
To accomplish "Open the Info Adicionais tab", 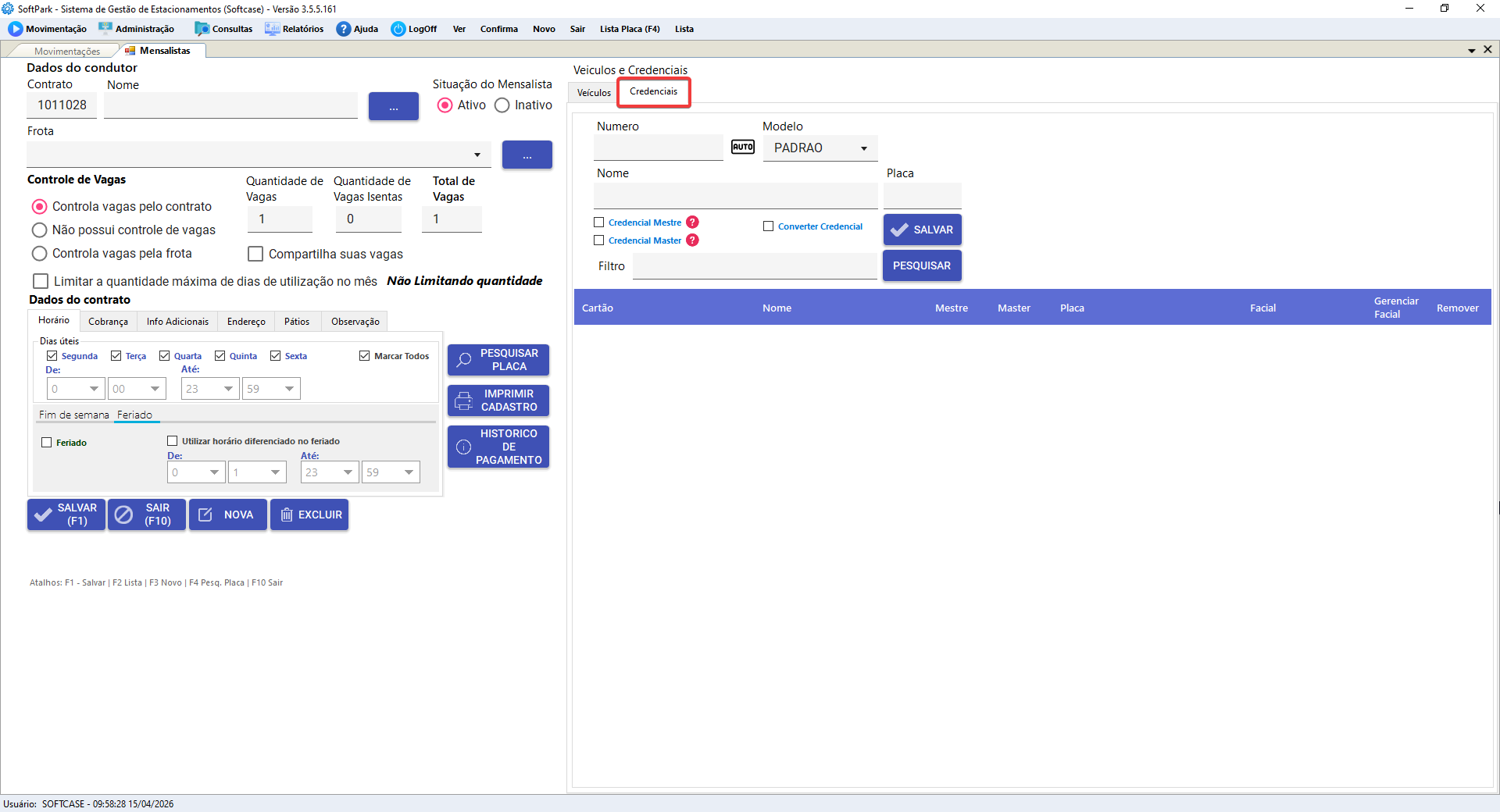I will tap(177, 322).
